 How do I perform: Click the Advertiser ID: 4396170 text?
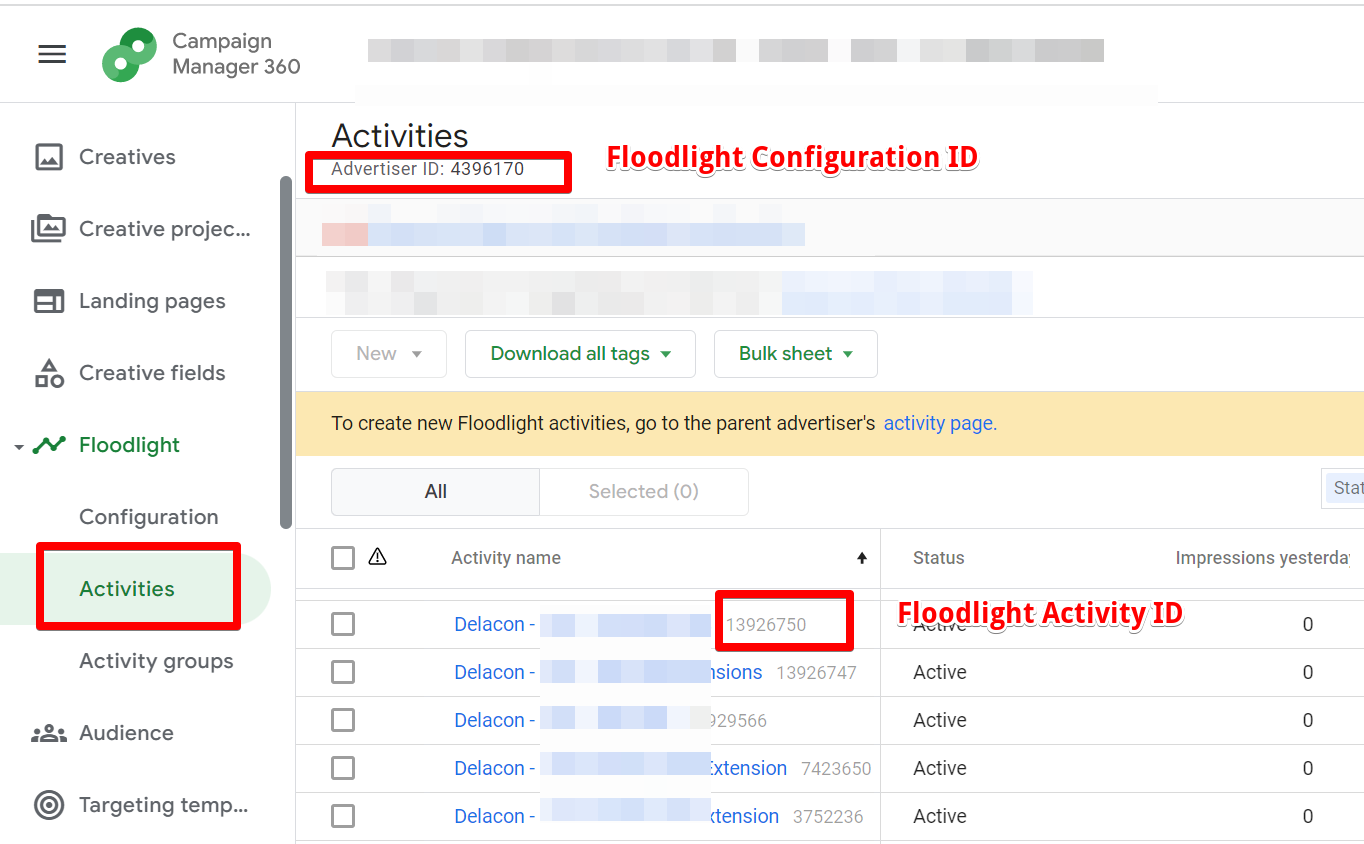point(428,169)
